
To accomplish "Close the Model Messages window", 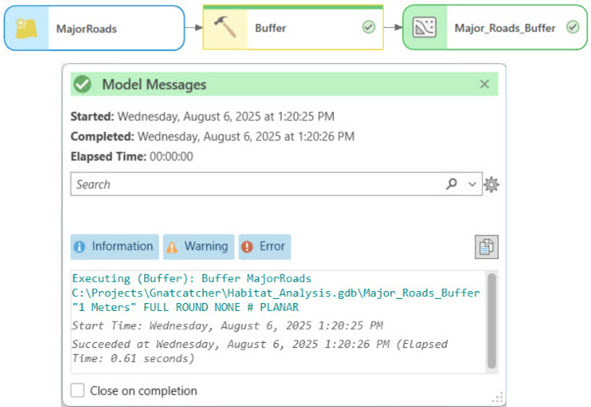I will coord(484,84).
